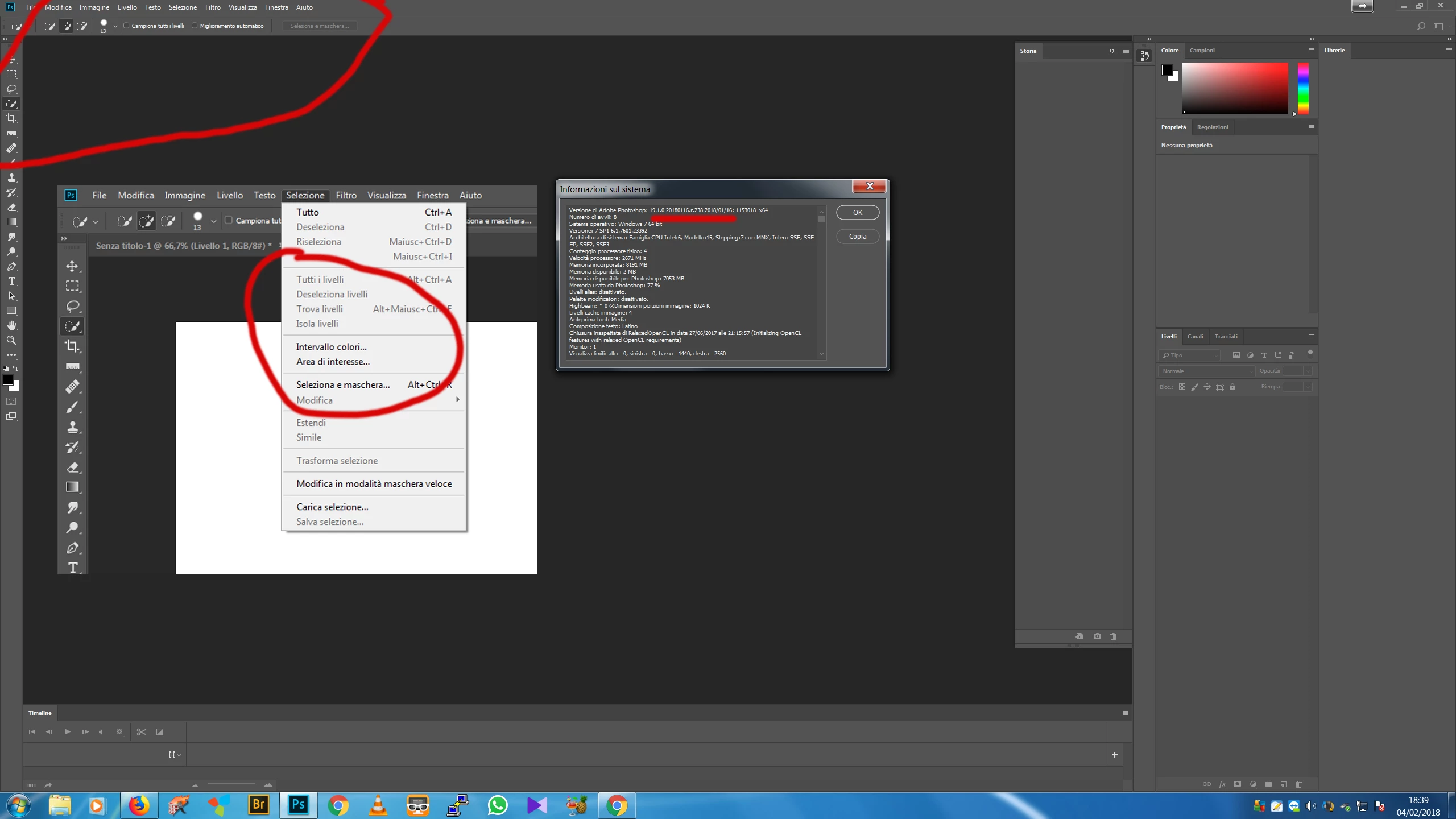Select the Hand tool
The image size is (1456, 819).
point(11,325)
